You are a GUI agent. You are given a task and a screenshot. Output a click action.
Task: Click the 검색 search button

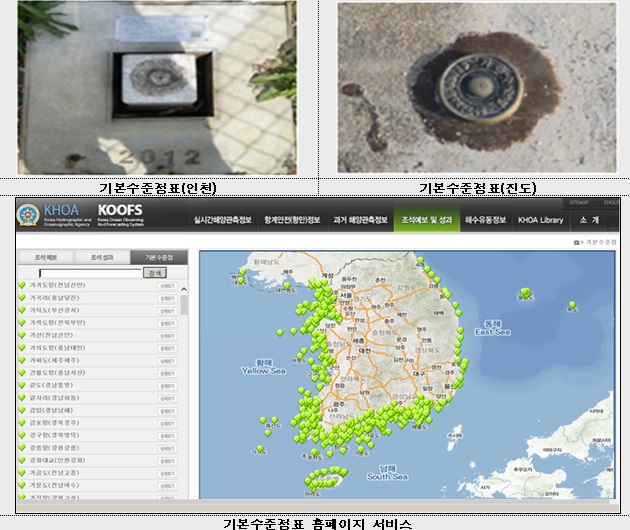(155, 273)
